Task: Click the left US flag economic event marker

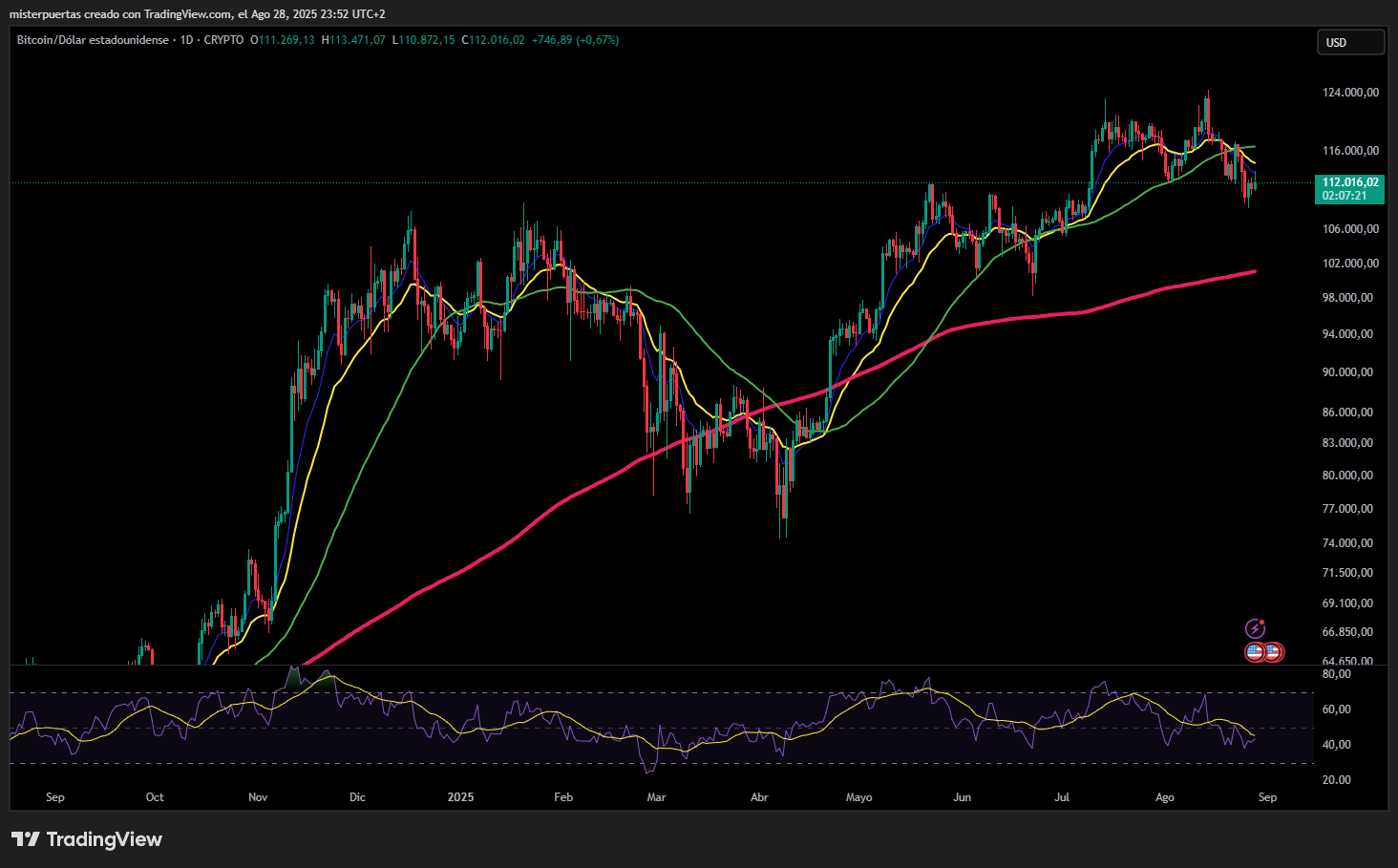Action: pos(1255,652)
